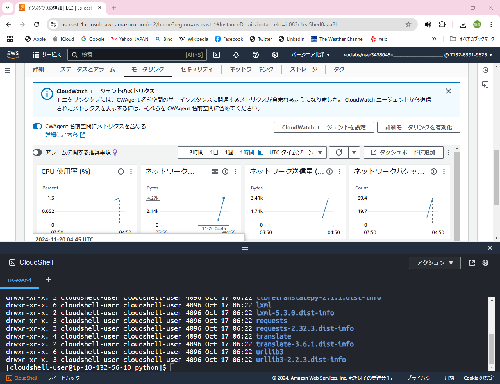
Task: Click the urllib3-2.2.3.dist-info terminal entry
Action: tap(301, 360)
